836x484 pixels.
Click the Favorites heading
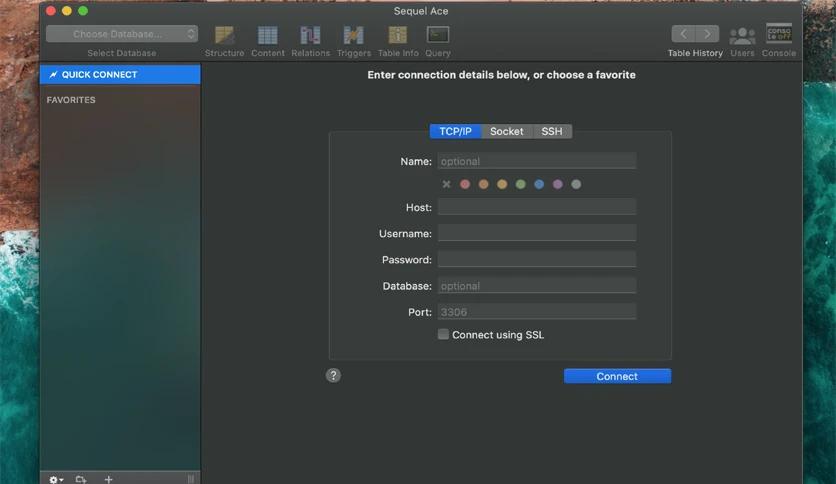(71, 100)
